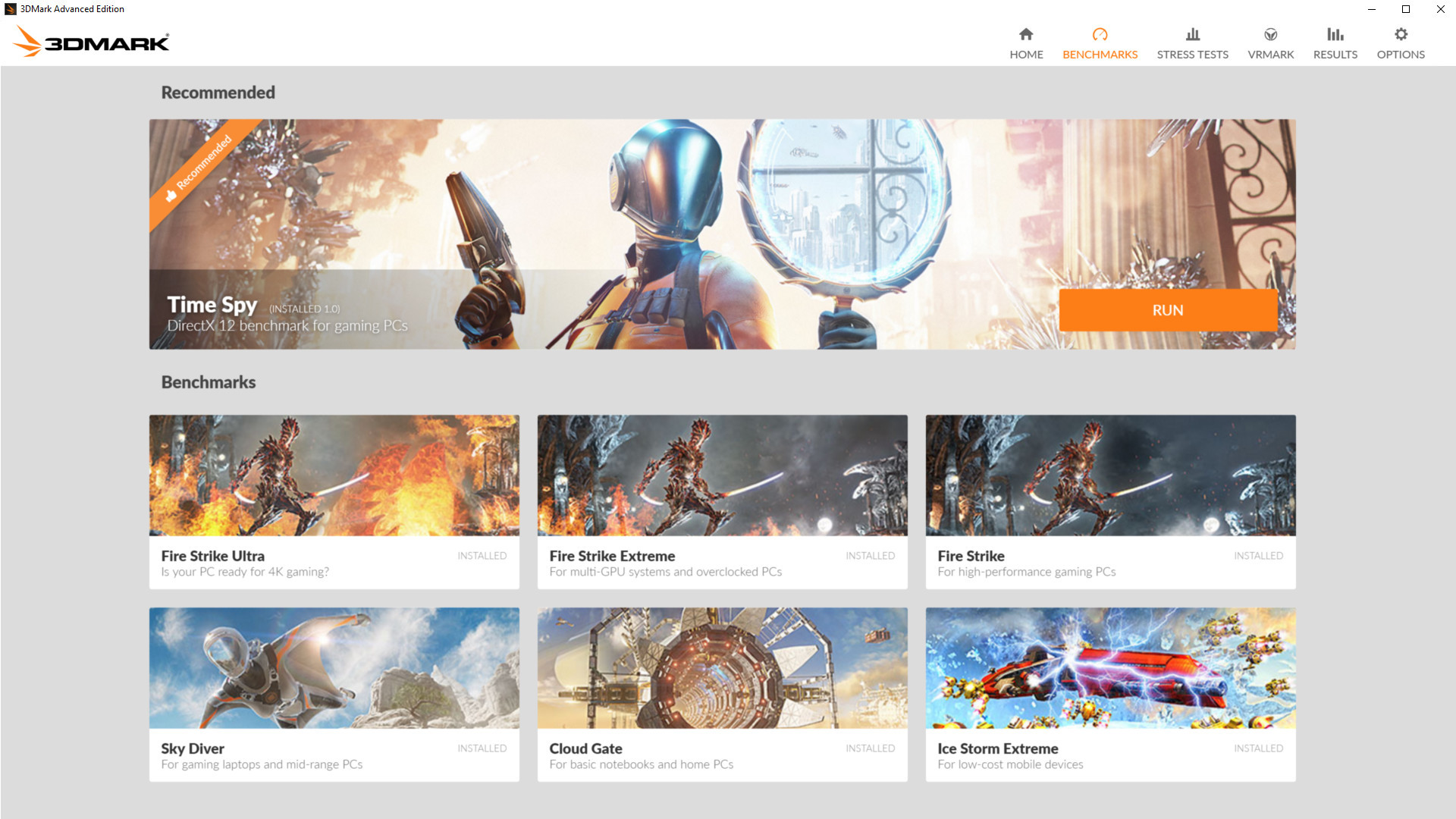The image size is (1456, 819).
Task: Open the Cloud Gate thumbnail
Action: point(723,668)
